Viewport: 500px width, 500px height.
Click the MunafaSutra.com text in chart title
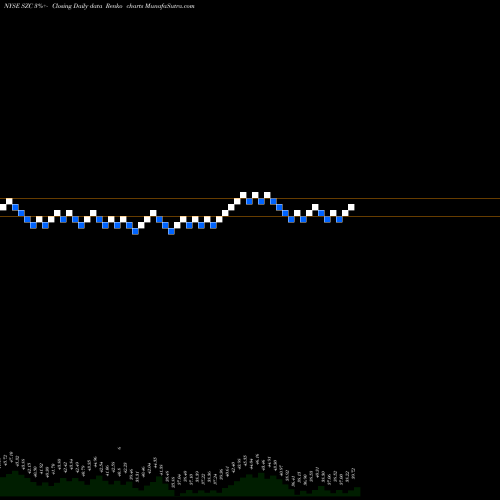point(169,6)
